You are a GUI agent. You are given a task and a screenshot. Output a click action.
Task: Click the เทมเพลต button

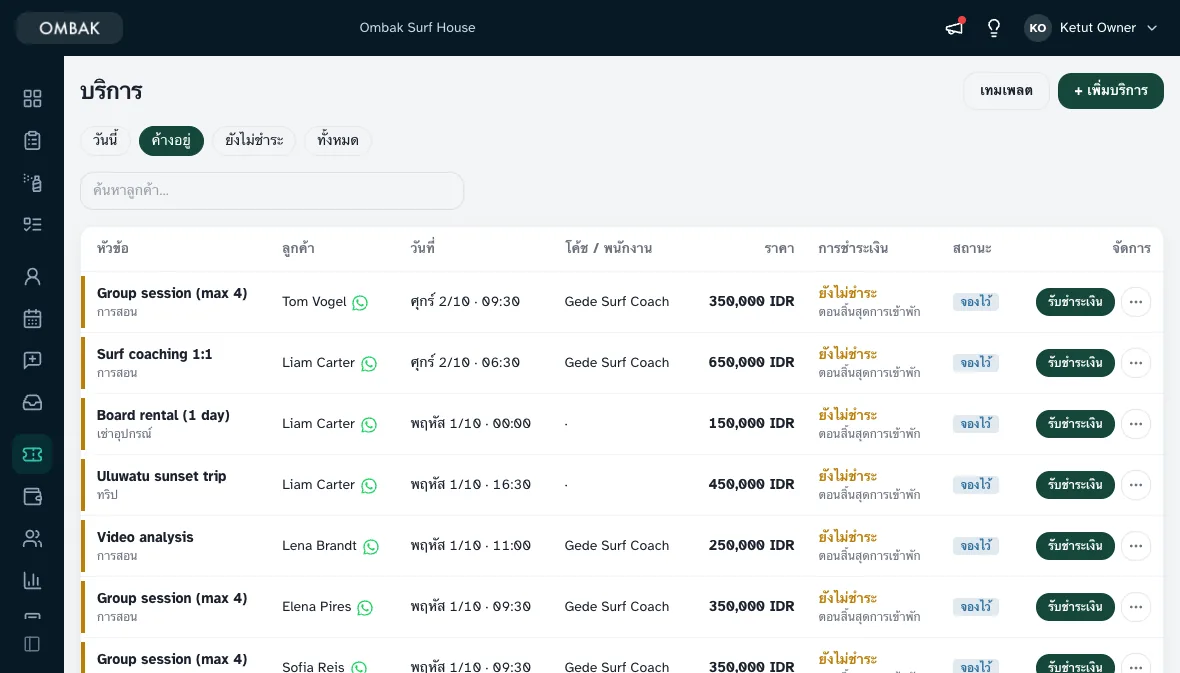(1006, 91)
